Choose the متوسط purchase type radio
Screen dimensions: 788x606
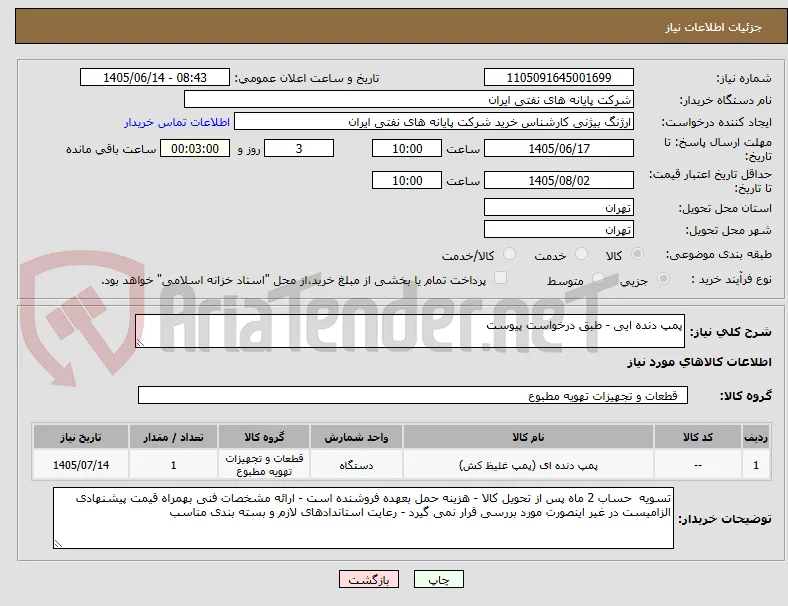pos(598,279)
